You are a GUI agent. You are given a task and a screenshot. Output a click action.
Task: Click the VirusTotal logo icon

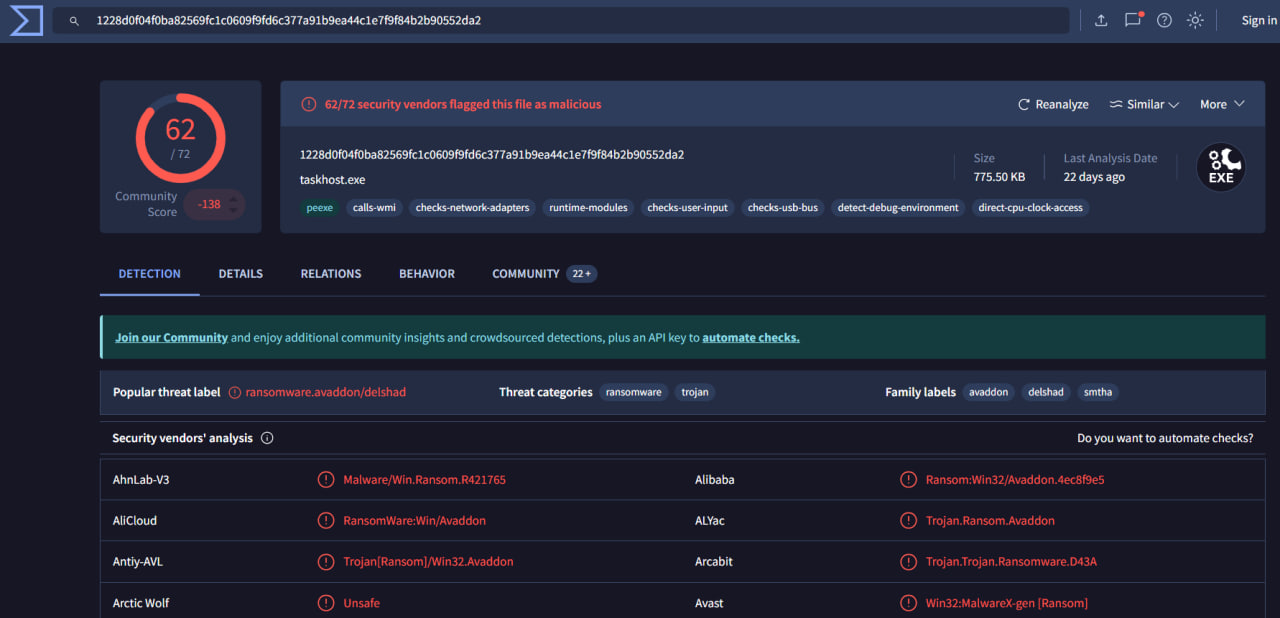(26, 20)
